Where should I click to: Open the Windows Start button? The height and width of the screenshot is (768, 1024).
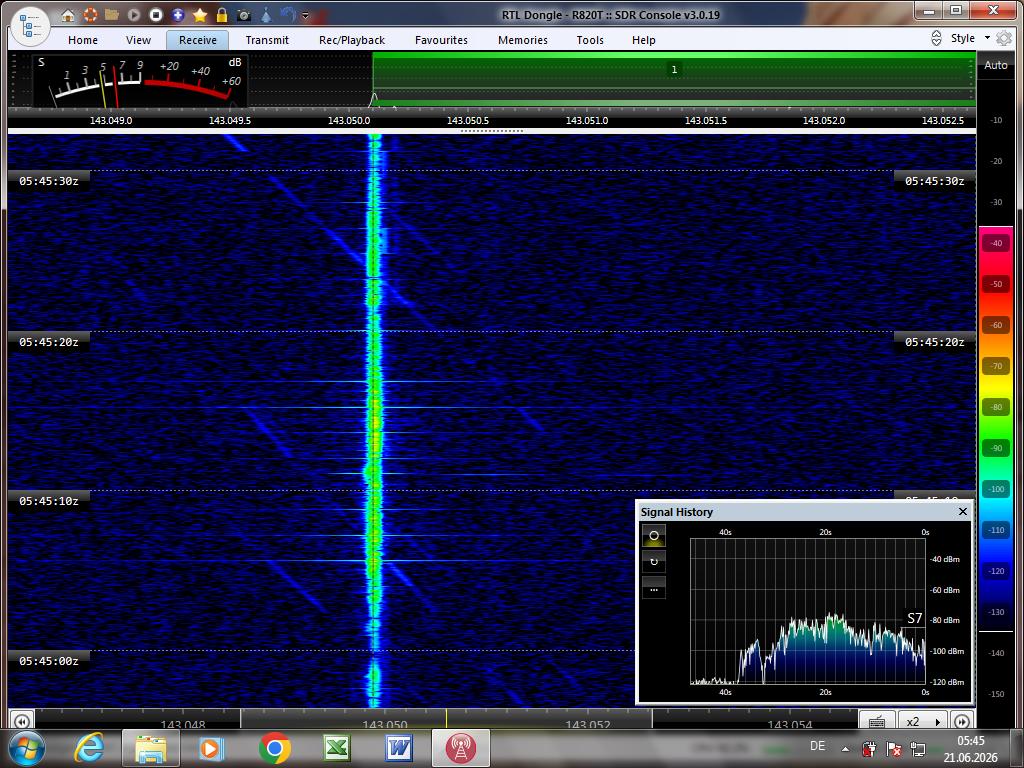25,748
